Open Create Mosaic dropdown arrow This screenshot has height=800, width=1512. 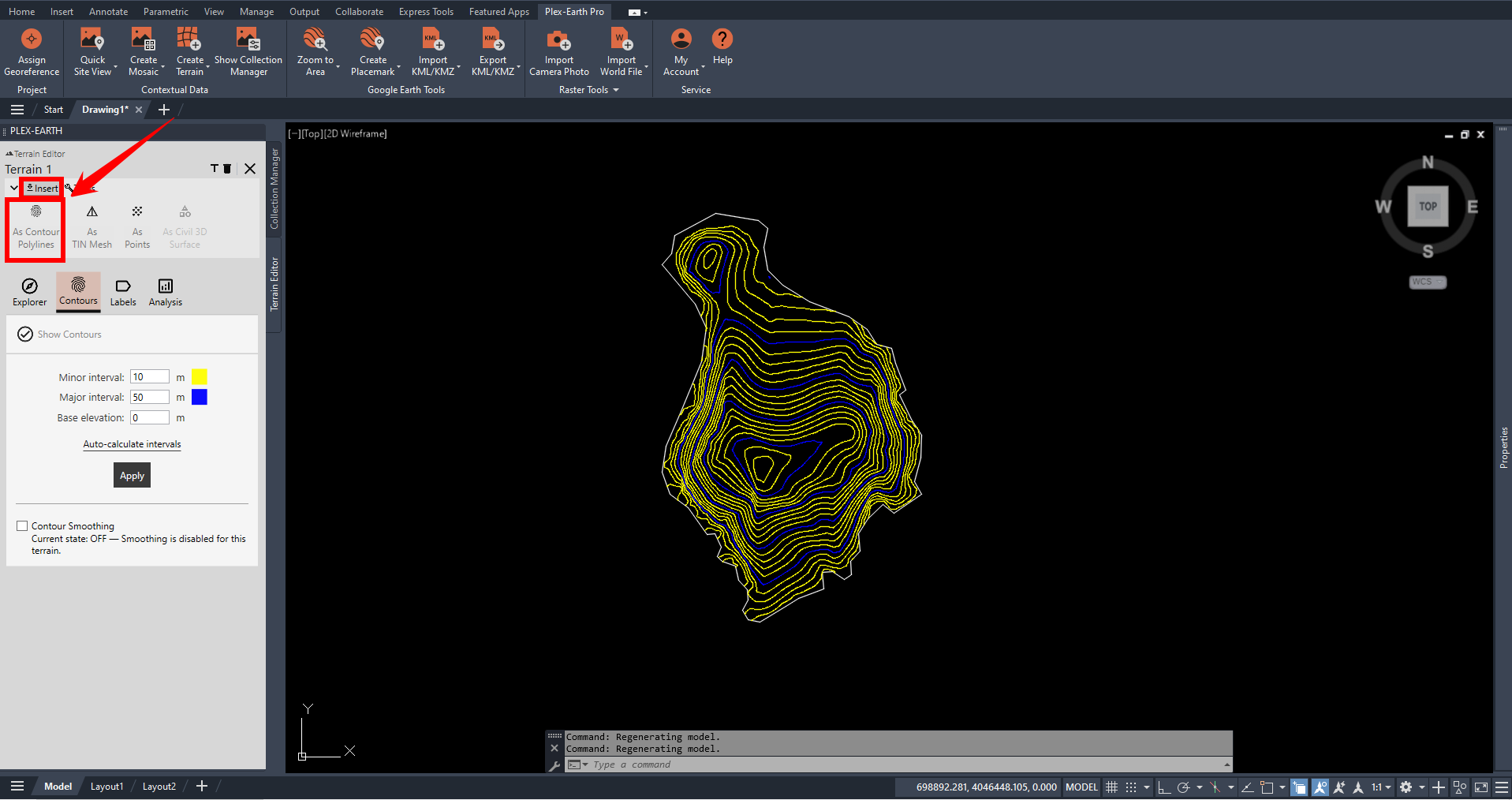[163, 69]
